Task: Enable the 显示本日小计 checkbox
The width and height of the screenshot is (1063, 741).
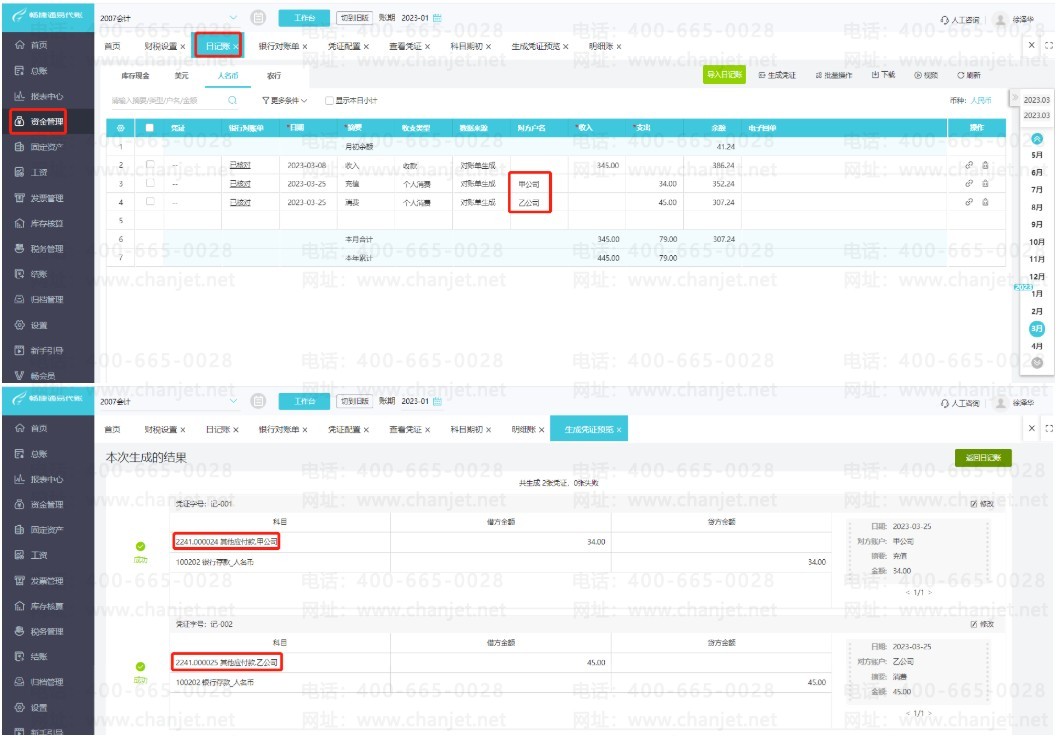Action: click(329, 100)
